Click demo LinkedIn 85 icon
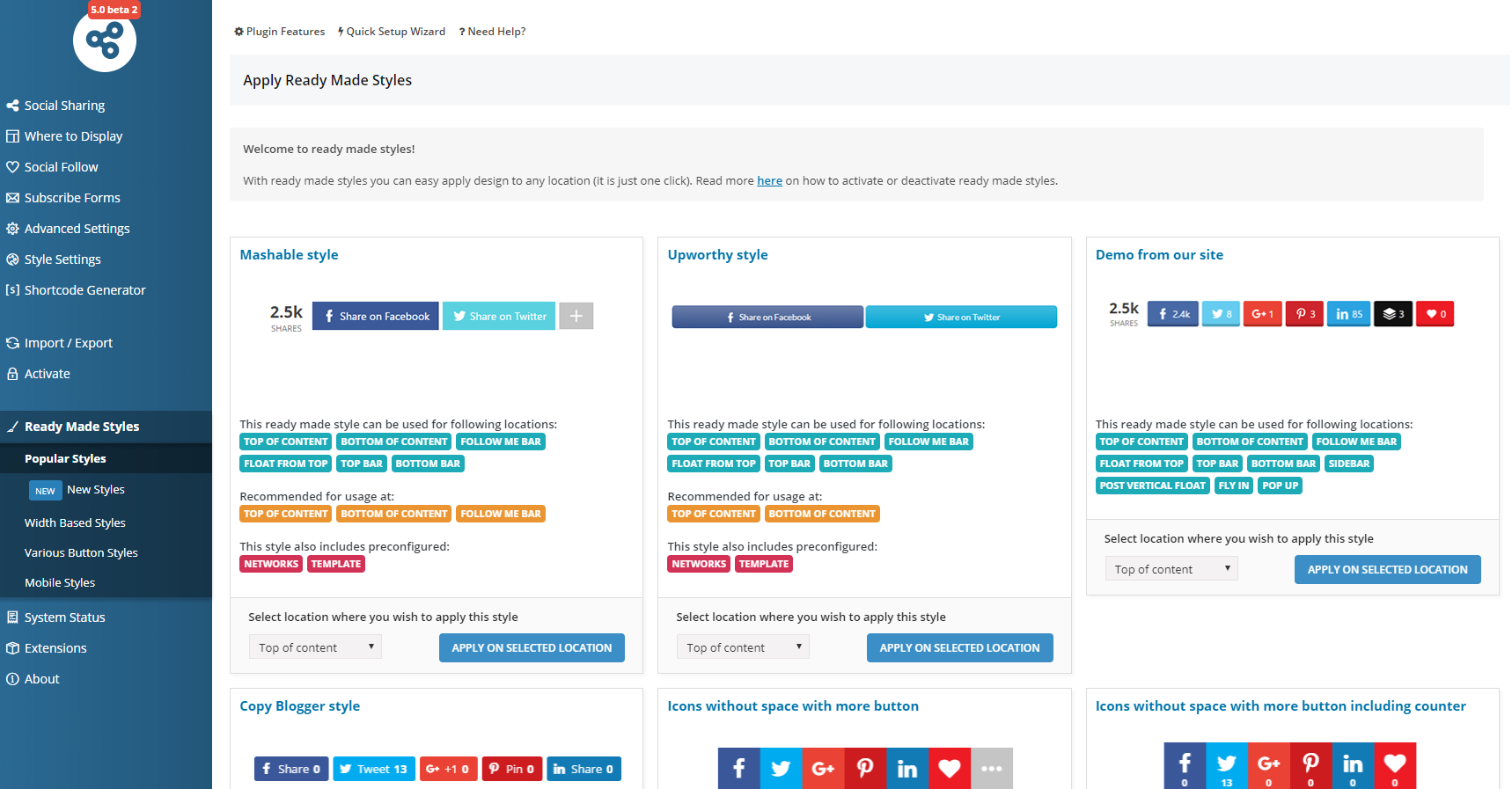This screenshot has height=789, width=1512. click(1348, 314)
